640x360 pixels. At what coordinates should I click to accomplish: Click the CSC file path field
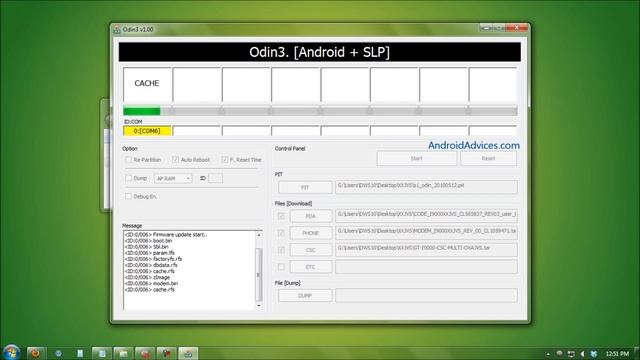coord(426,250)
